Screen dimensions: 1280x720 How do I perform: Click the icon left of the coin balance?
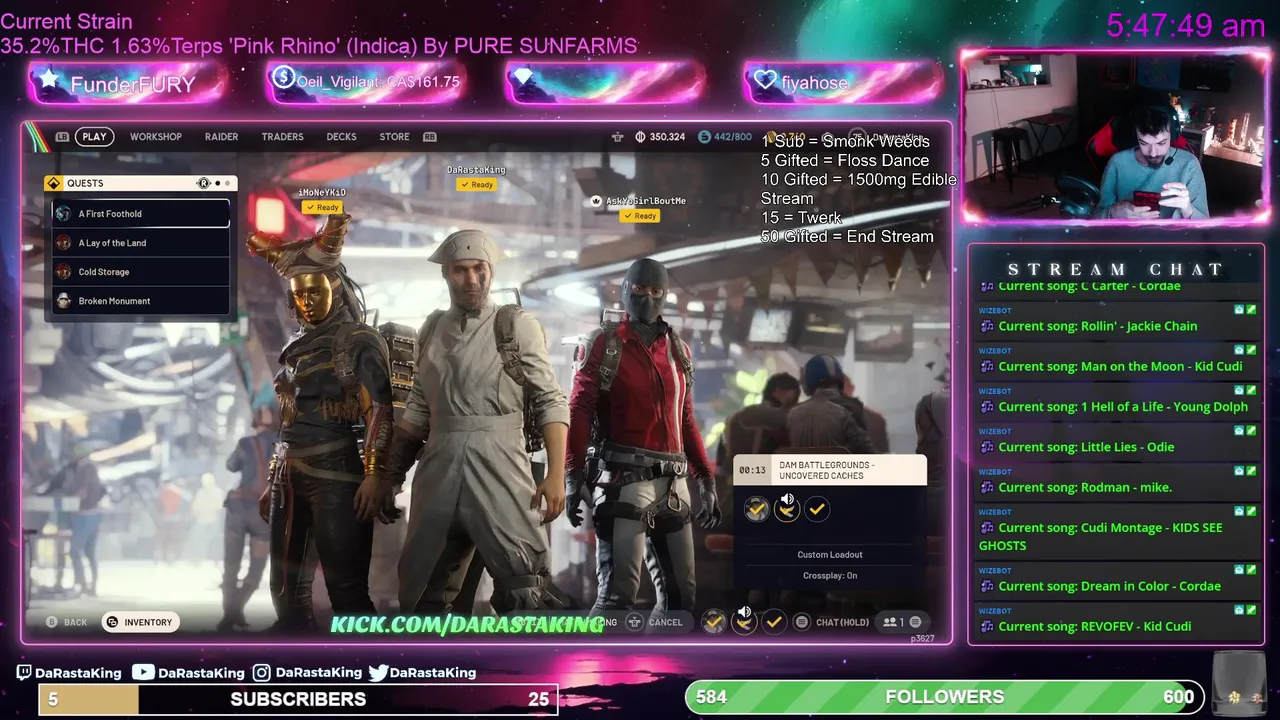click(617, 137)
